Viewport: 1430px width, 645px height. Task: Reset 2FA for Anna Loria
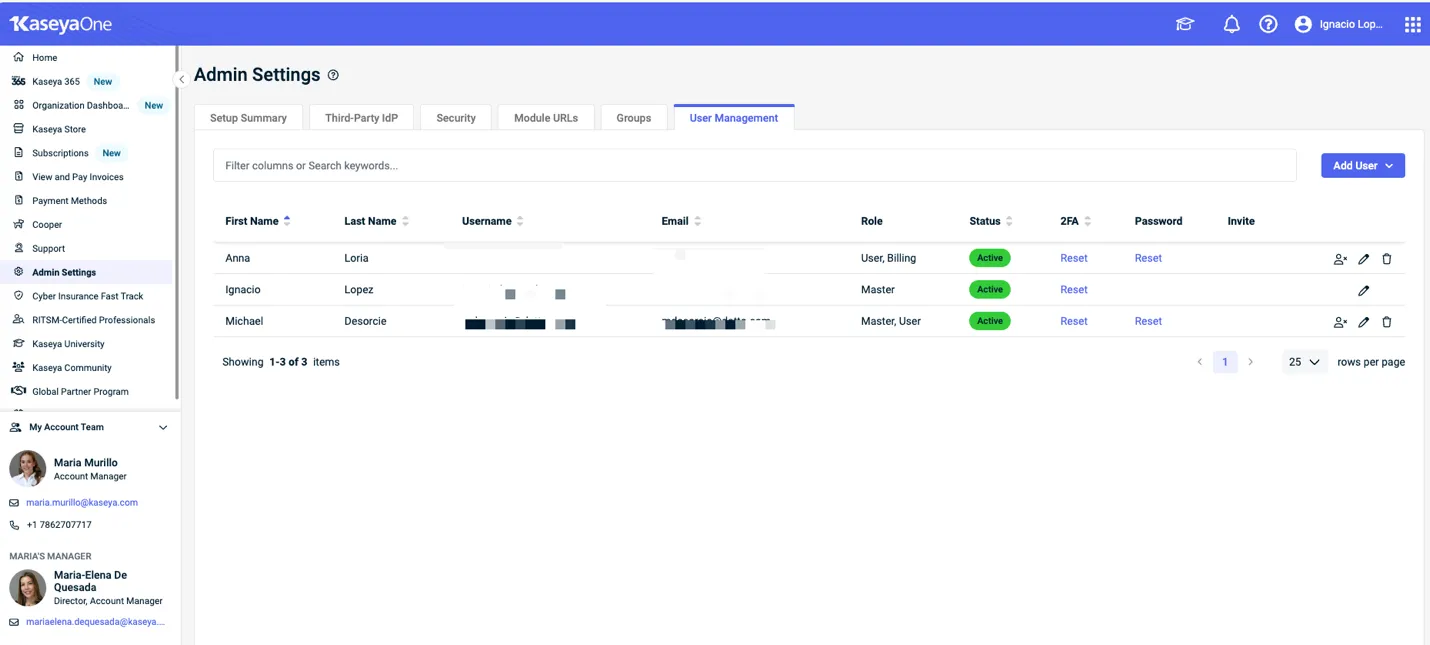pyautogui.click(x=1073, y=258)
